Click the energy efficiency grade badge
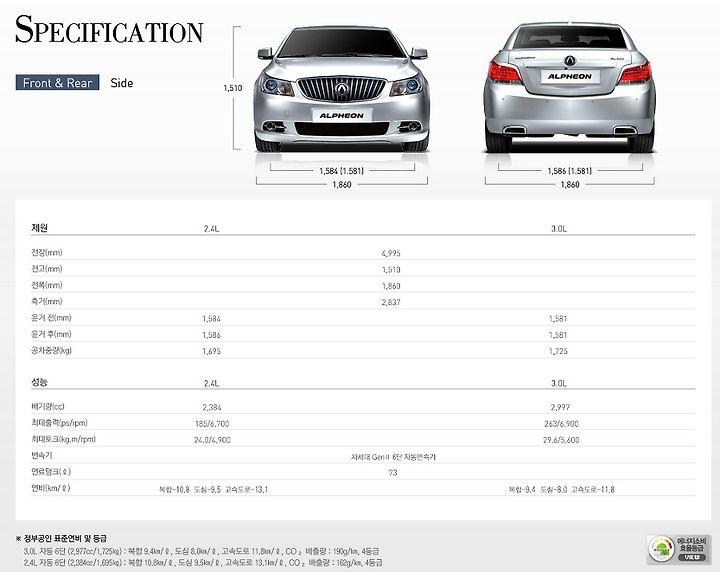This screenshot has height=572, width=720. (679, 550)
